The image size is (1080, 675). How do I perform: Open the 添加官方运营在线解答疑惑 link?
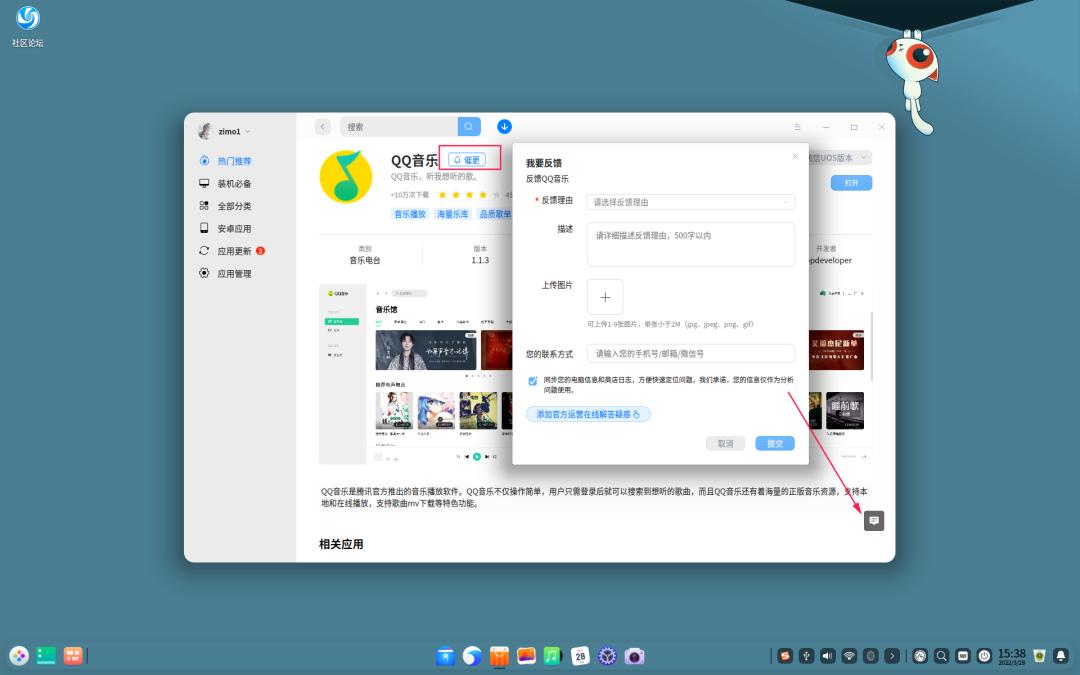point(589,413)
